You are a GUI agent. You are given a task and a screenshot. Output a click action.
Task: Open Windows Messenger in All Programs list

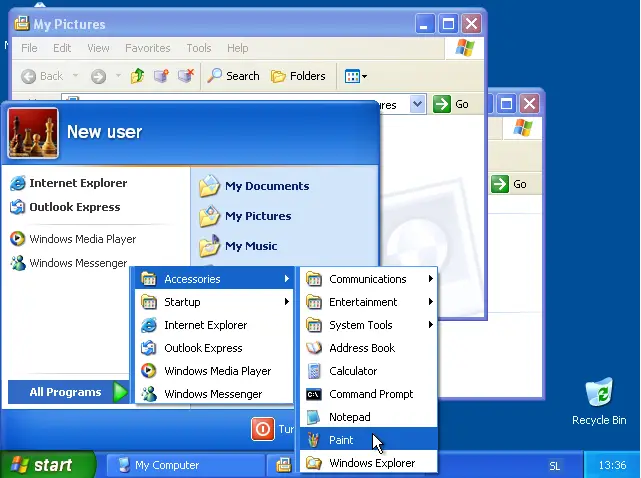point(214,394)
